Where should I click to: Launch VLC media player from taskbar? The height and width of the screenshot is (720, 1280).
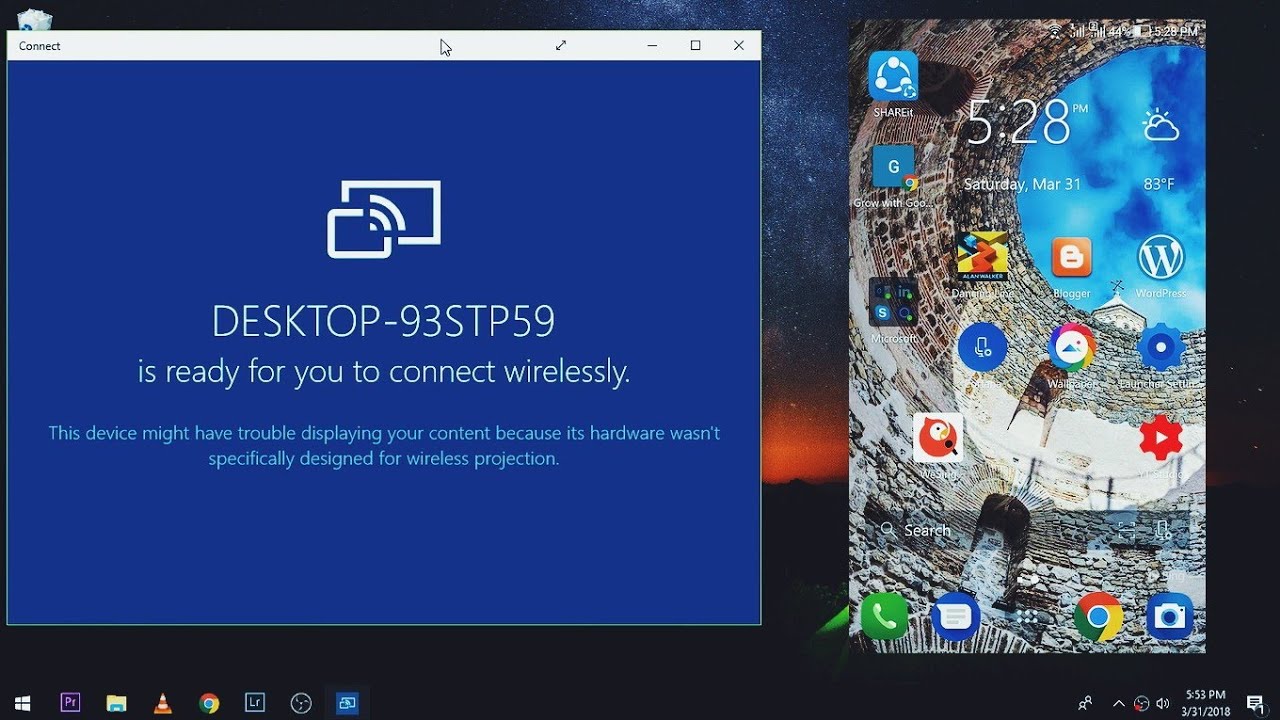pos(162,703)
